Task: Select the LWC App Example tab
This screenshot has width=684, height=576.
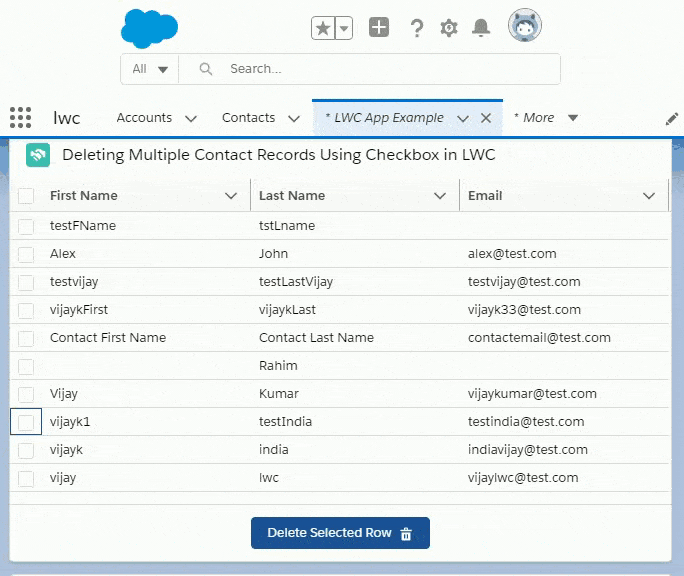Action: pyautogui.click(x=384, y=117)
